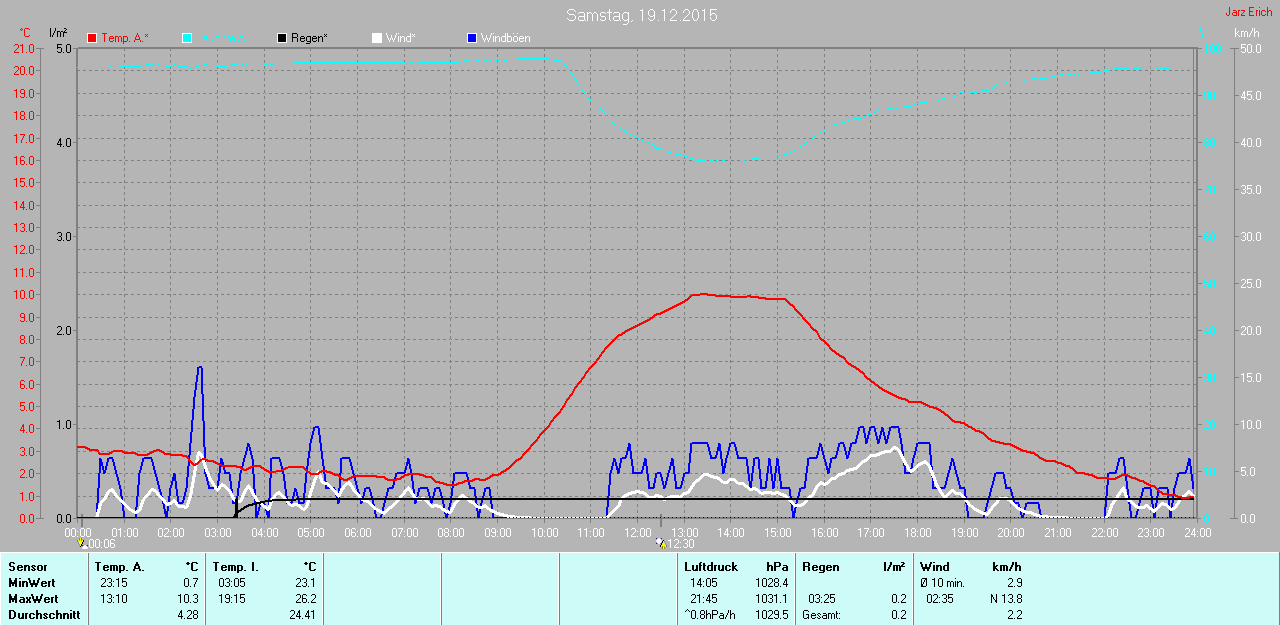Click the Luftdruck column header

coord(710,567)
